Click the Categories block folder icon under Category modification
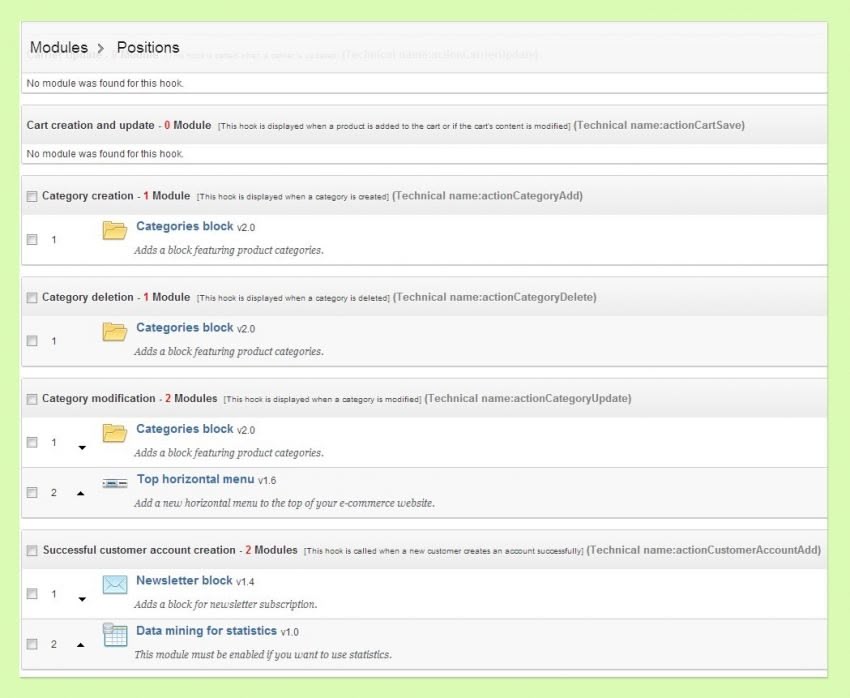 click(x=114, y=432)
